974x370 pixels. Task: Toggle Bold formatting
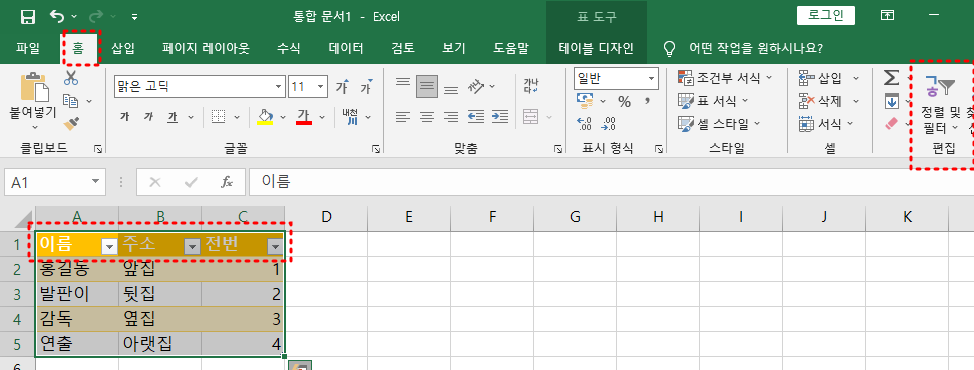tap(125, 117)
